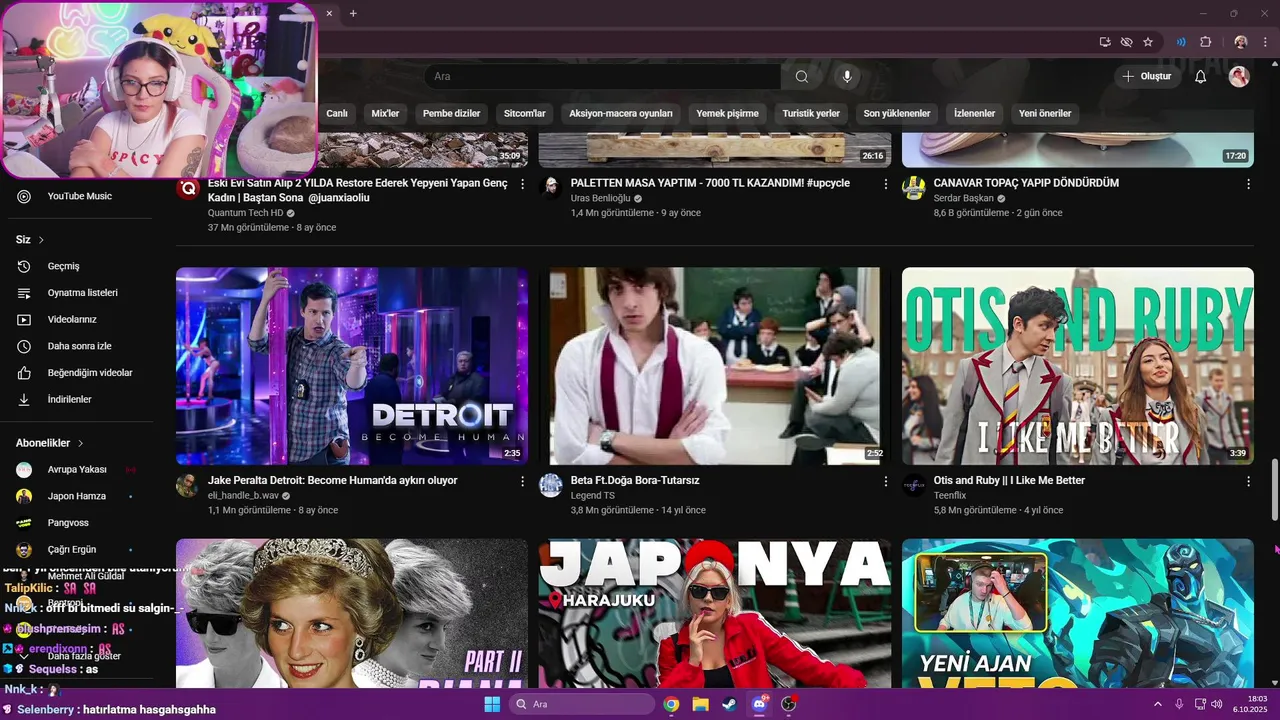
Task: Open Serdar Başkan channel link
Action: [x=963, y=198]
